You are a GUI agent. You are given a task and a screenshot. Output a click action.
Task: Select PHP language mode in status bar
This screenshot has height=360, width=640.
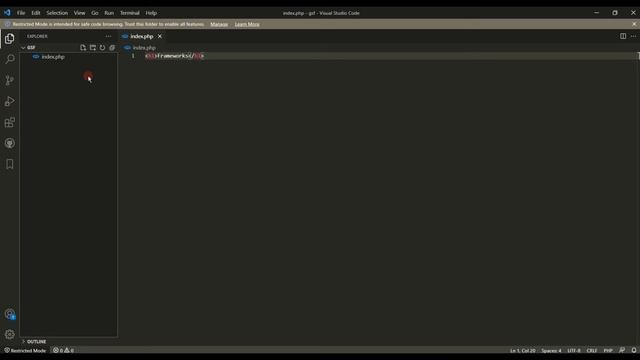point(608,351)
